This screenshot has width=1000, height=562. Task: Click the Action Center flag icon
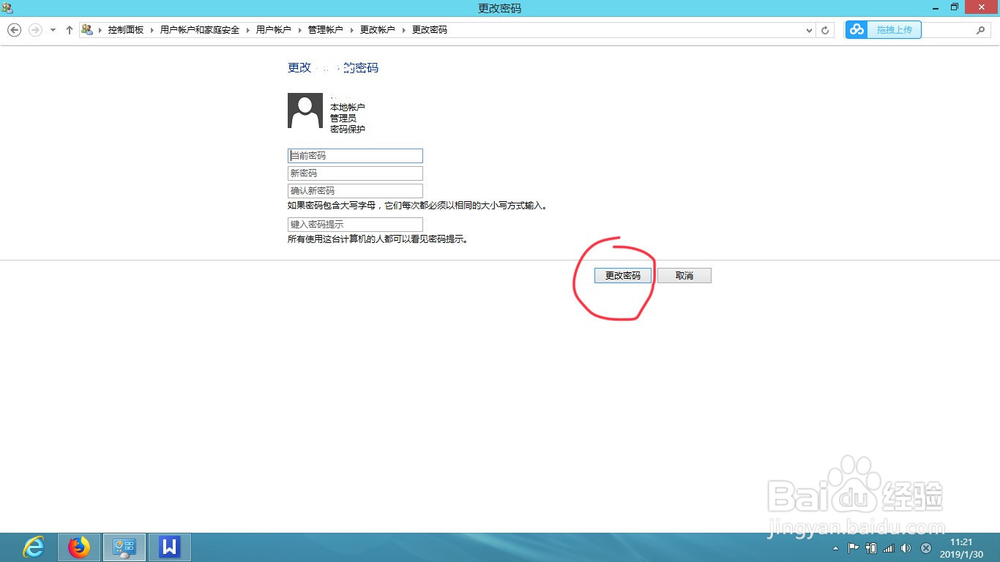pyautogui.click(x=853, y=548)
